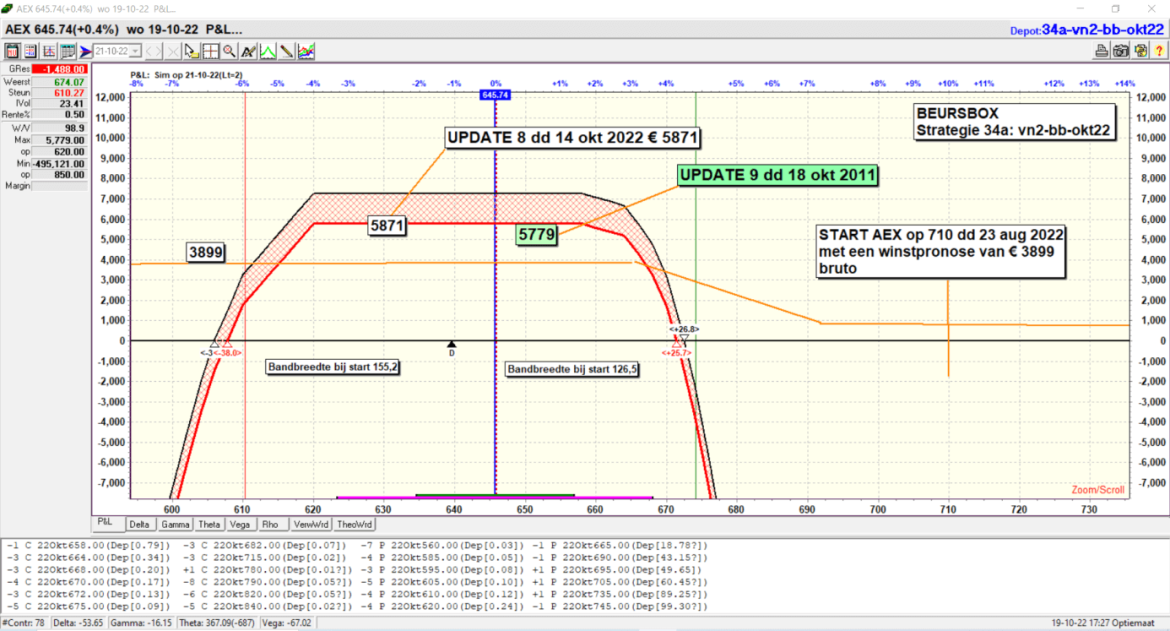Click the red Zoom/Scroll text
This screenshot has width=1170, height=631.
(1098, 490)
